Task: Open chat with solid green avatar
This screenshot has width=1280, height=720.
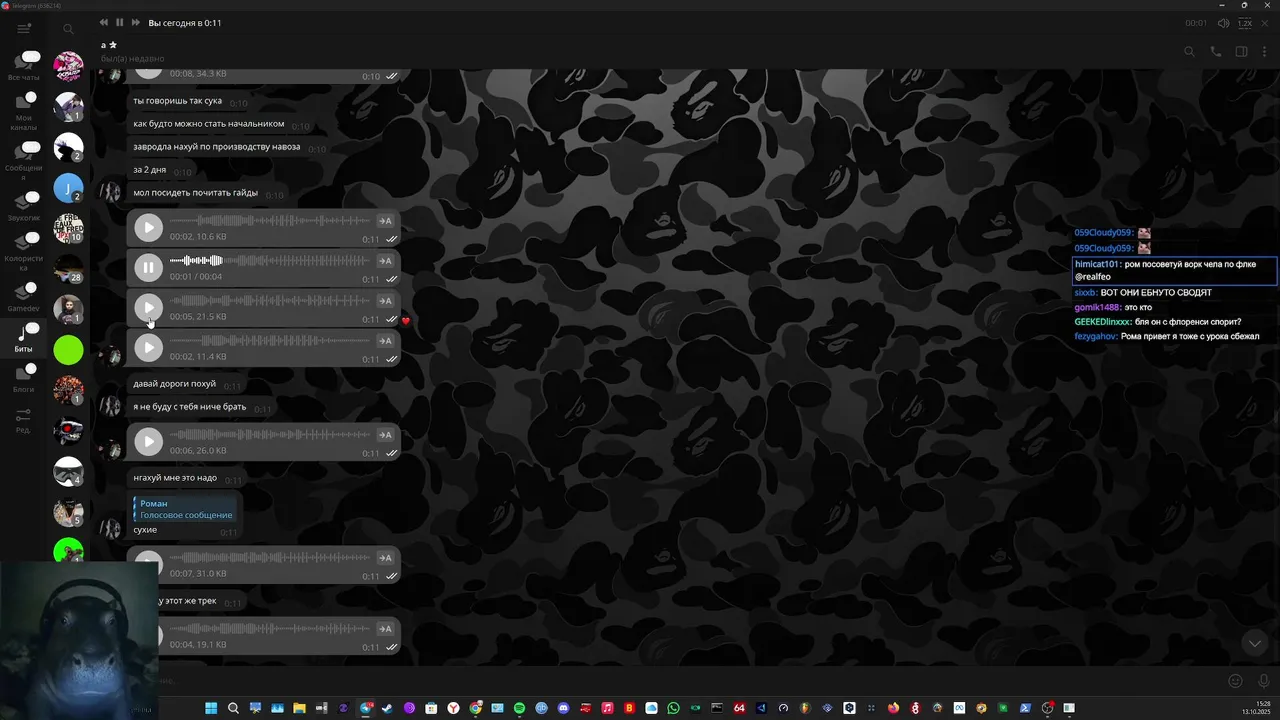Action: [68, 349]
